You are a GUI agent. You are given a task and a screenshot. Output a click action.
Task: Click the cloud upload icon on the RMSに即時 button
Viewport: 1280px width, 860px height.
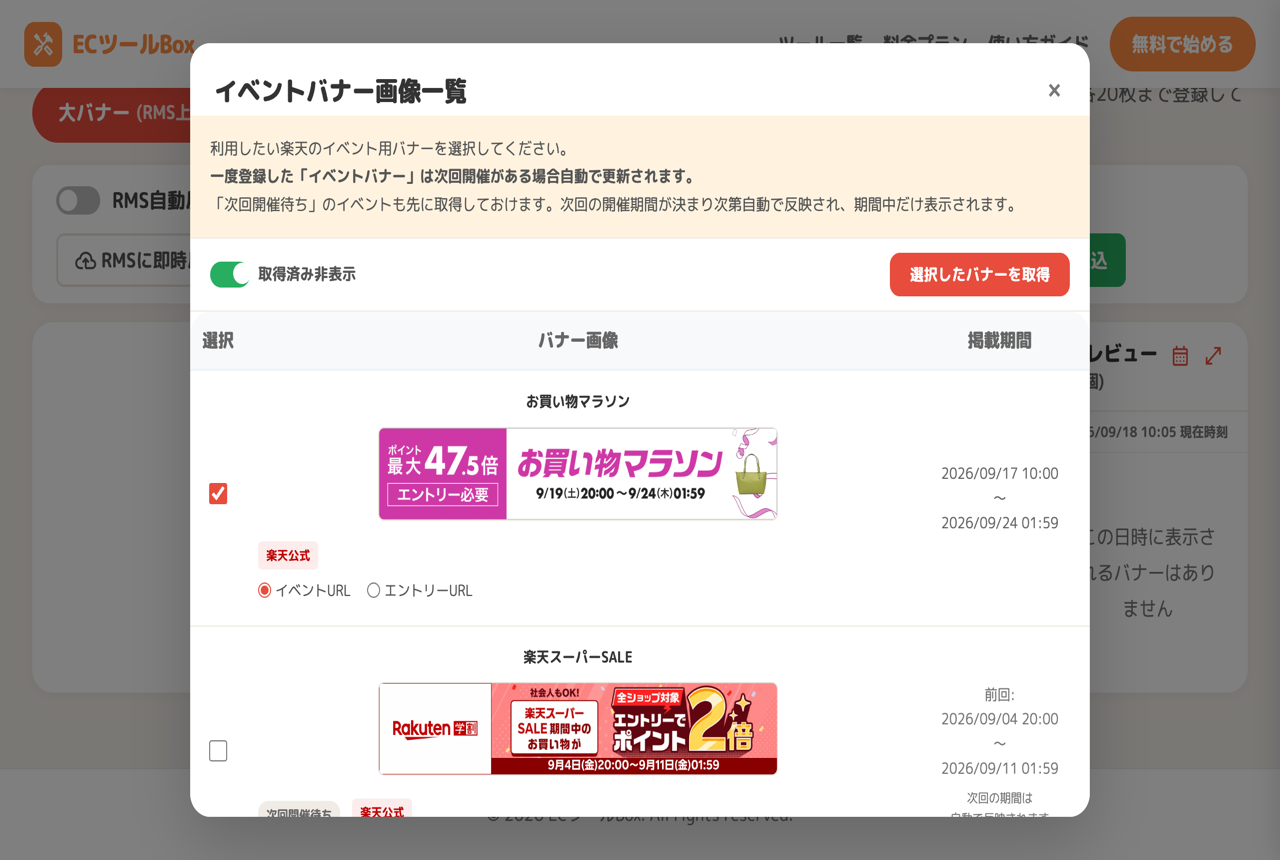coord(86,261)
